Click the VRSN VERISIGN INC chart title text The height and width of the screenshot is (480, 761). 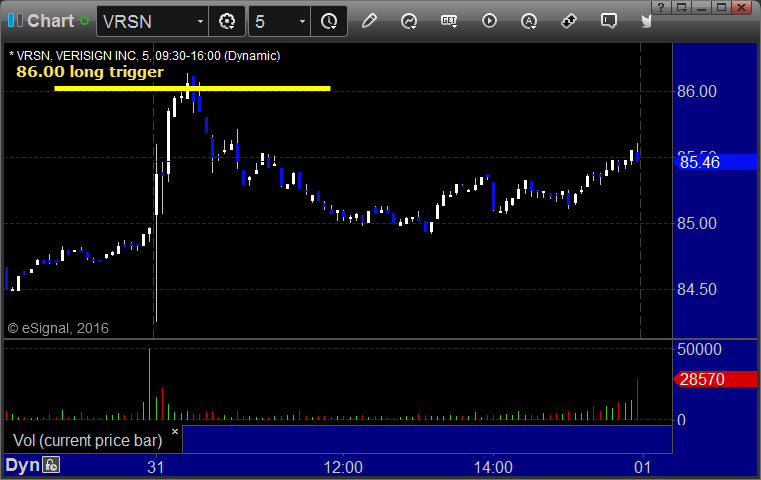[145, 56]
